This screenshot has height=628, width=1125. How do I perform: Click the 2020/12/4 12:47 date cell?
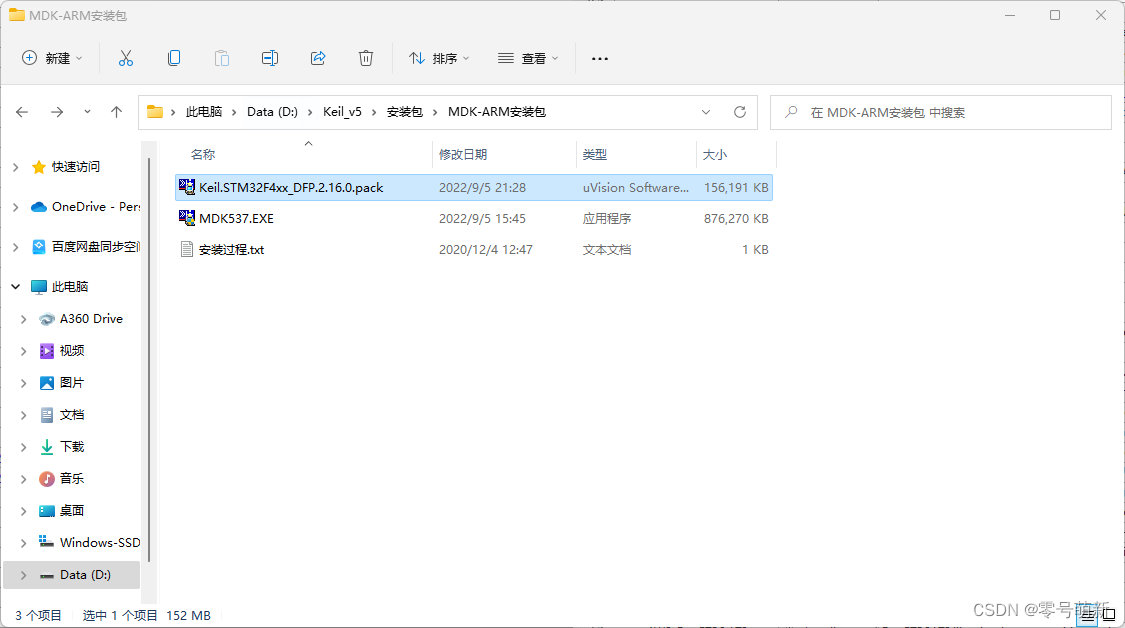coord(486,249)
